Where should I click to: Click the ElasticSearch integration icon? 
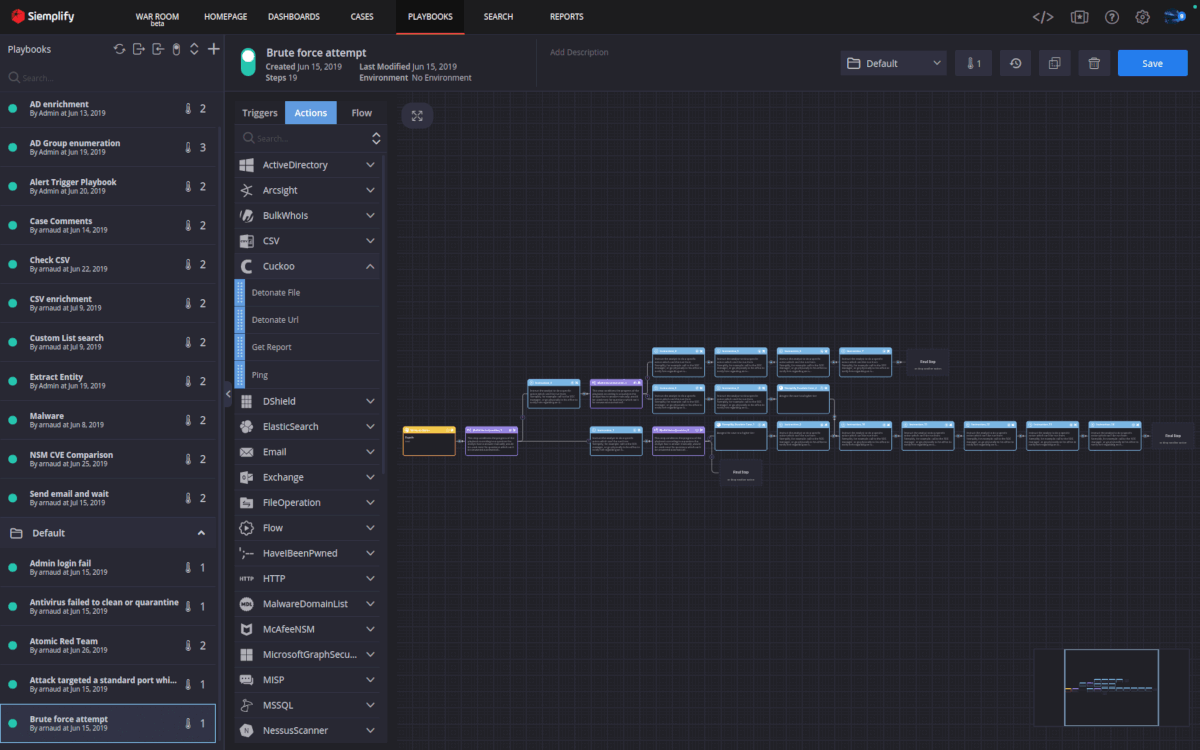247,427
